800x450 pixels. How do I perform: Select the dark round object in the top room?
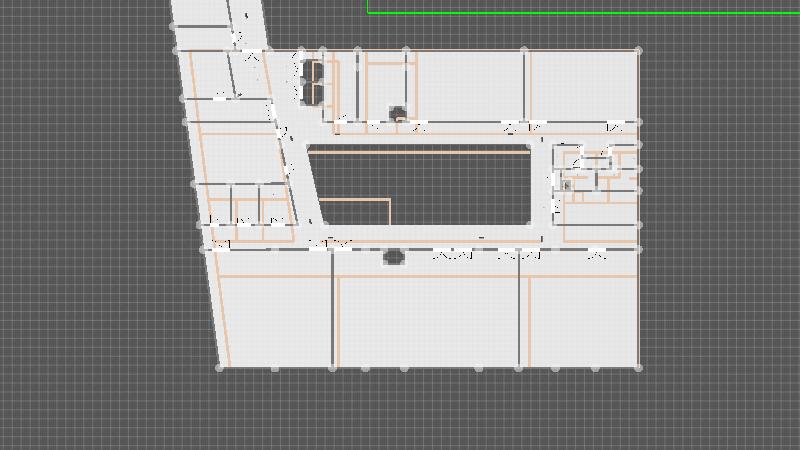click(398, 113)
